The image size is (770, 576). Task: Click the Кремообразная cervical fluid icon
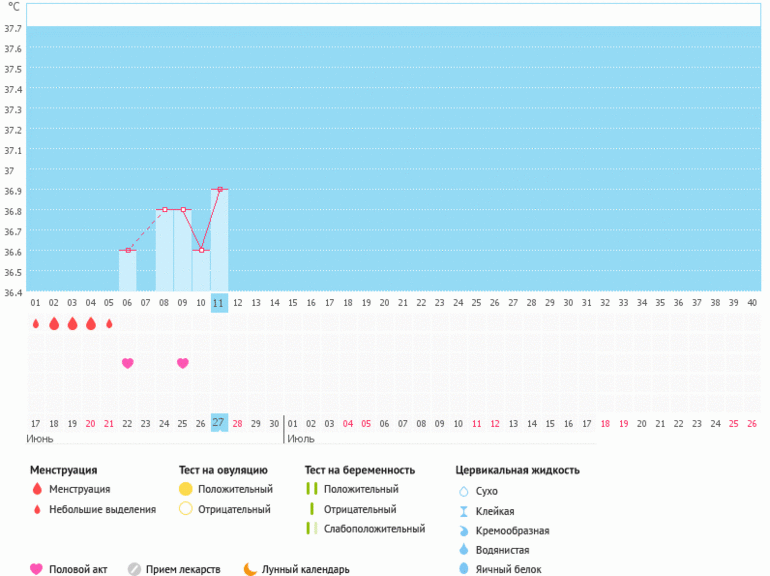pos(463,530)
